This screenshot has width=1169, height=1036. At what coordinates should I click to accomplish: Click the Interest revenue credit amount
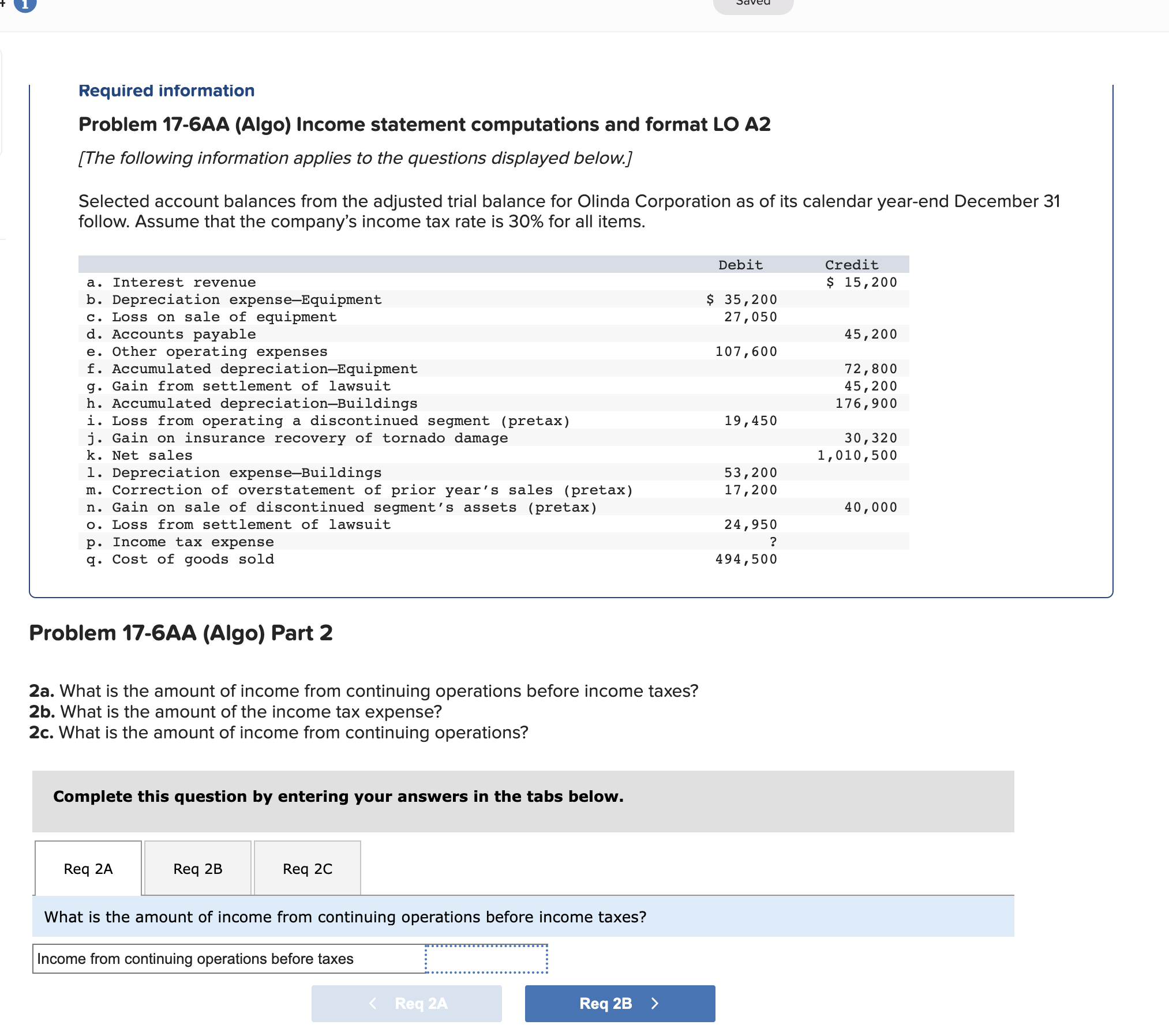pos(861,282)
